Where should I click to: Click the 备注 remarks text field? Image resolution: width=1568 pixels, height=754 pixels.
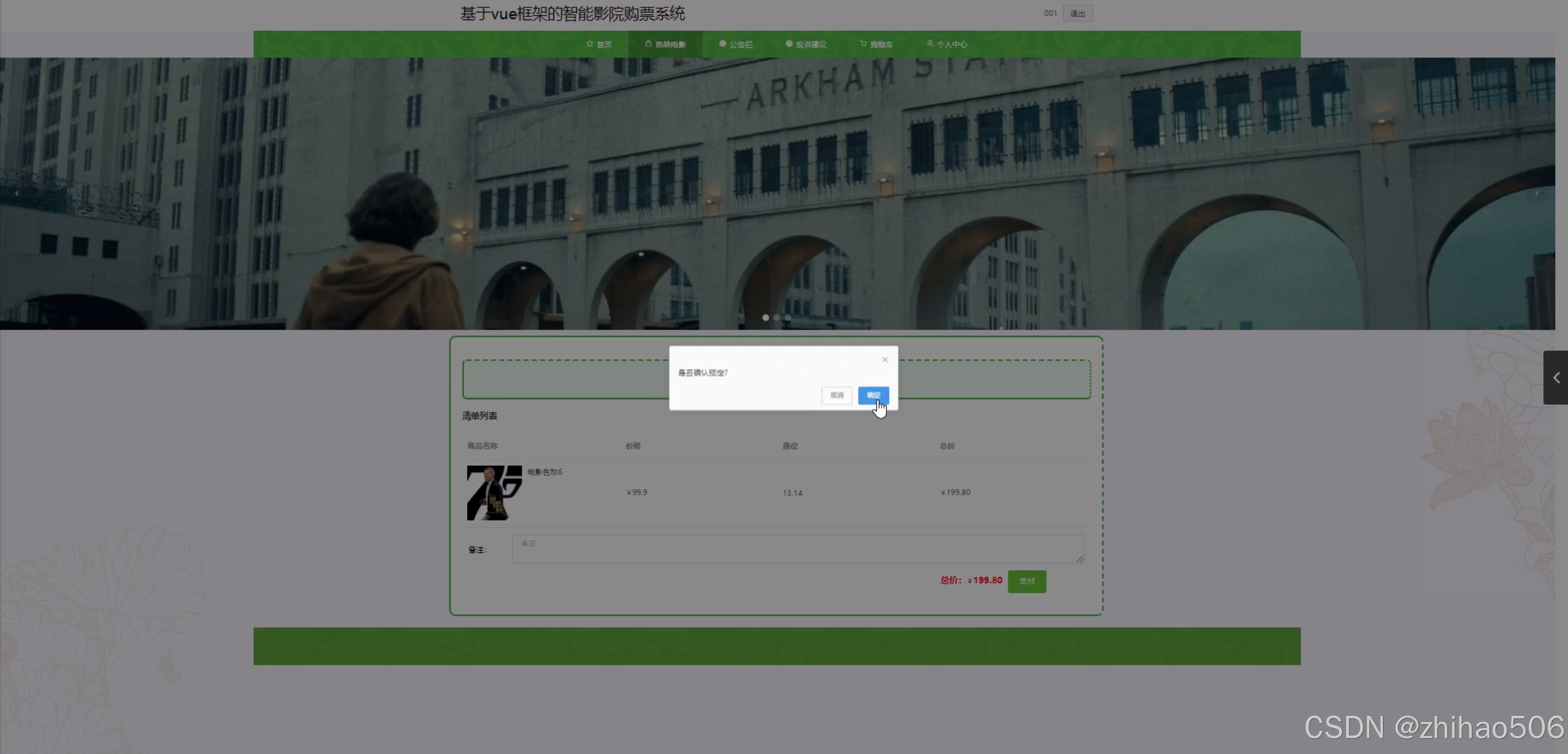pos(797,549)
